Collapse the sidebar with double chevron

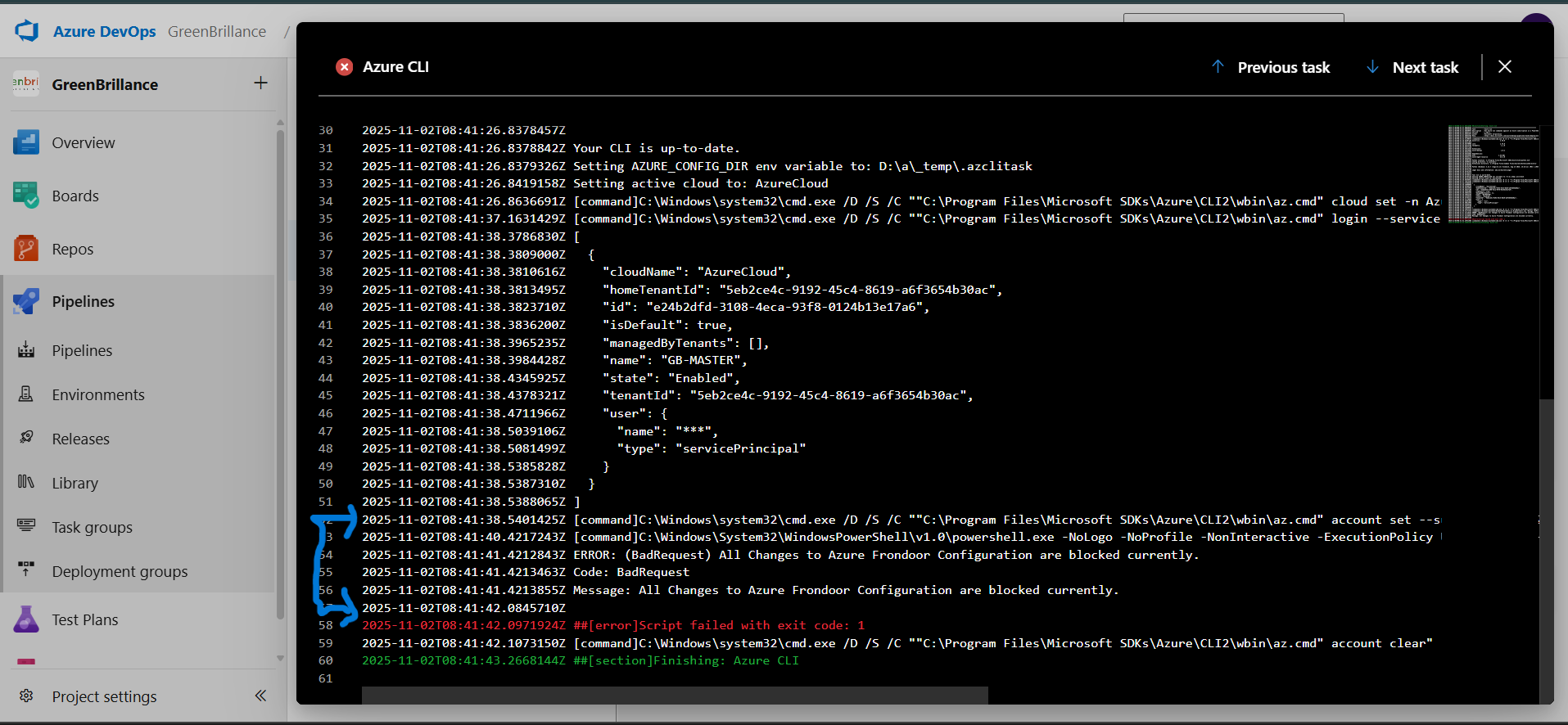tap(260, 696)
